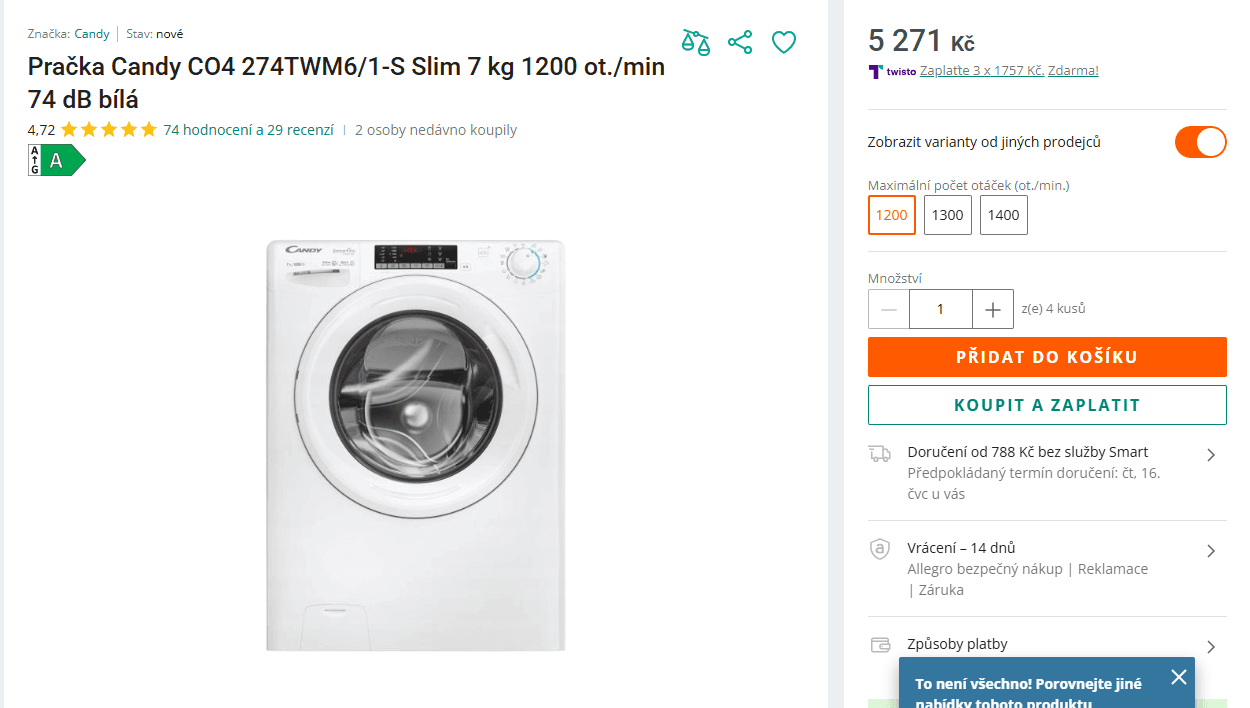Click KOUPIT A ZAPLATIT button

pos(1047,405)
